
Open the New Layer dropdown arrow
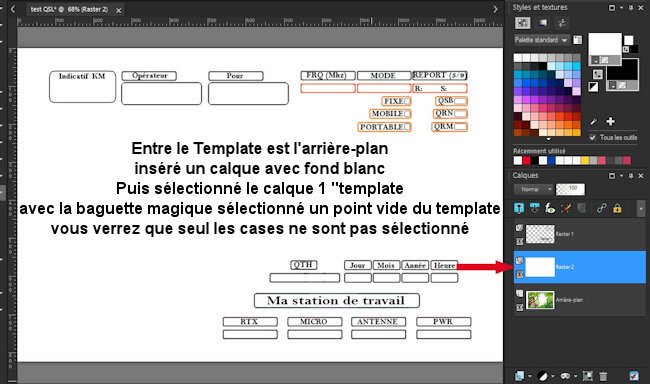tap(529, 376)
